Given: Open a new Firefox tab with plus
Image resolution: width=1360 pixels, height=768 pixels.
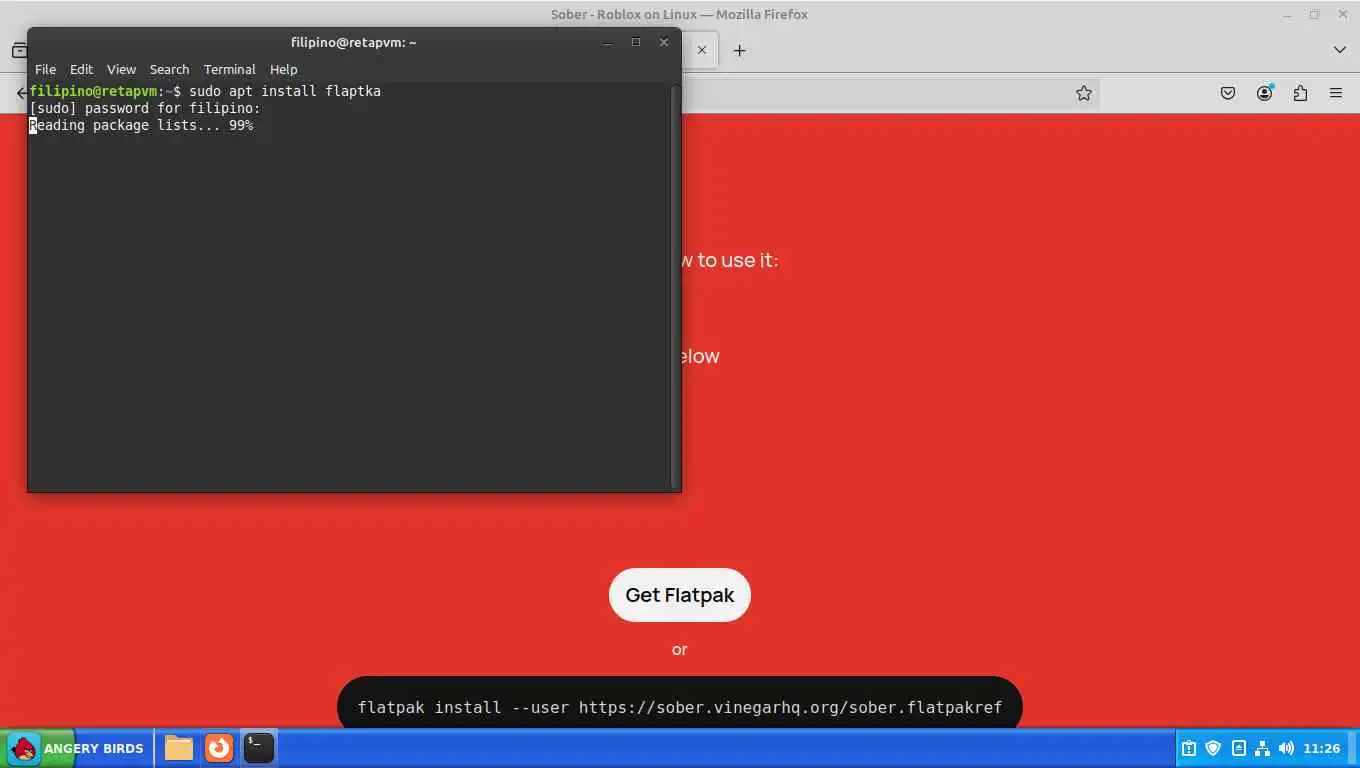Looking at the screenshot, I should (739, 50).
